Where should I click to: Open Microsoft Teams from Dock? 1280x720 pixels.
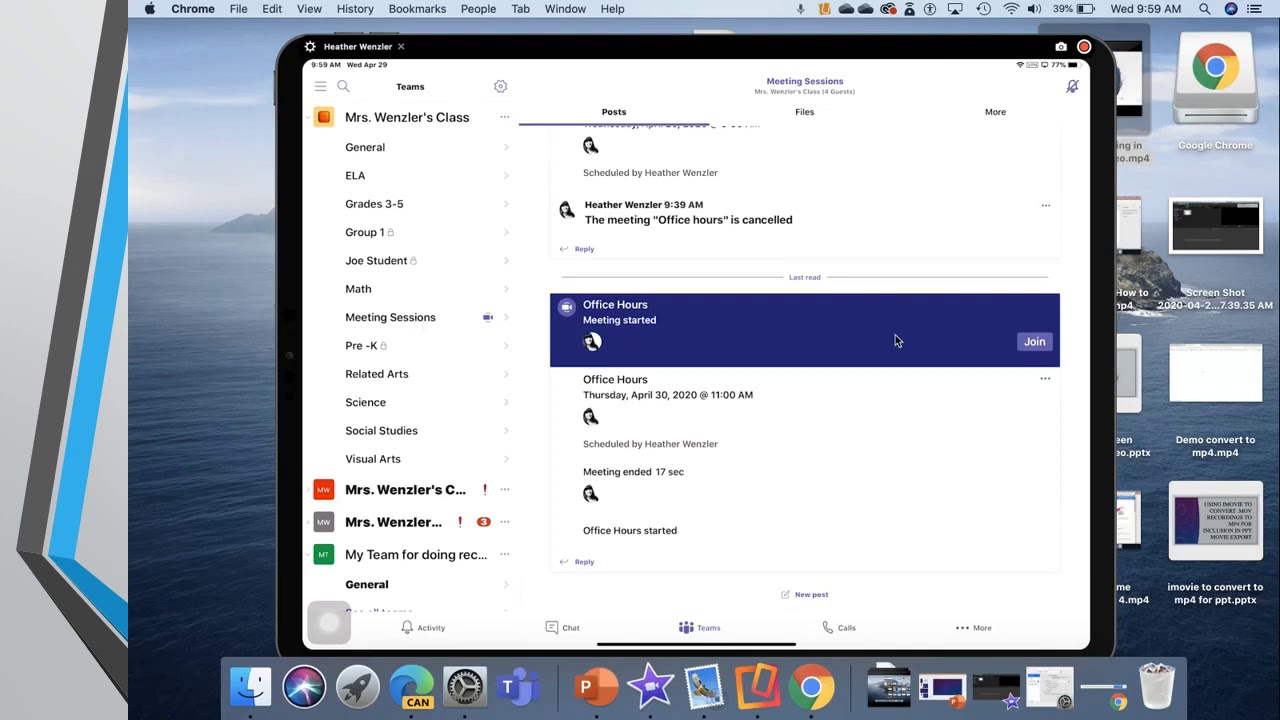click(519, 687)
